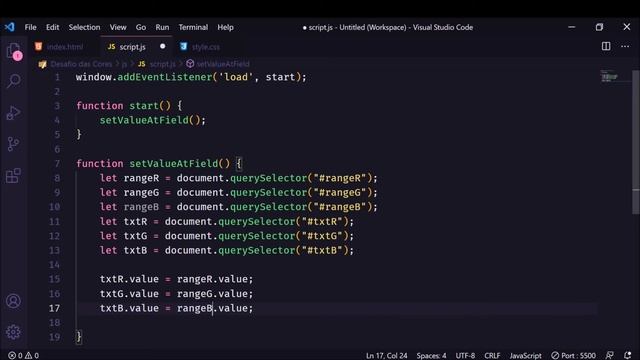The image size is (640, 360).
Task: Switch to the style.css tab
Action: pos(205,47)
